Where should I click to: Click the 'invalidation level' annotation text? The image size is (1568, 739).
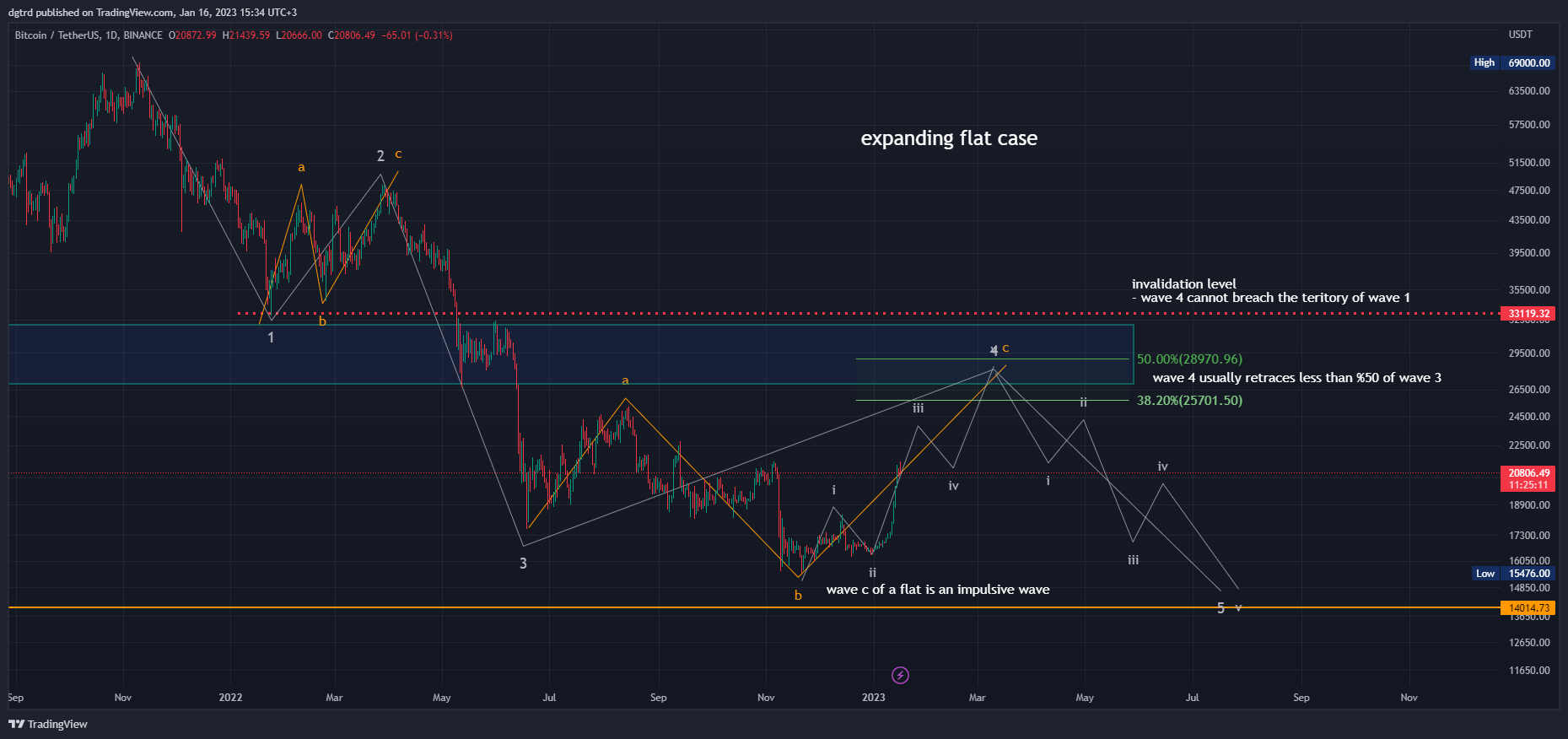(x=1184, y=283)
